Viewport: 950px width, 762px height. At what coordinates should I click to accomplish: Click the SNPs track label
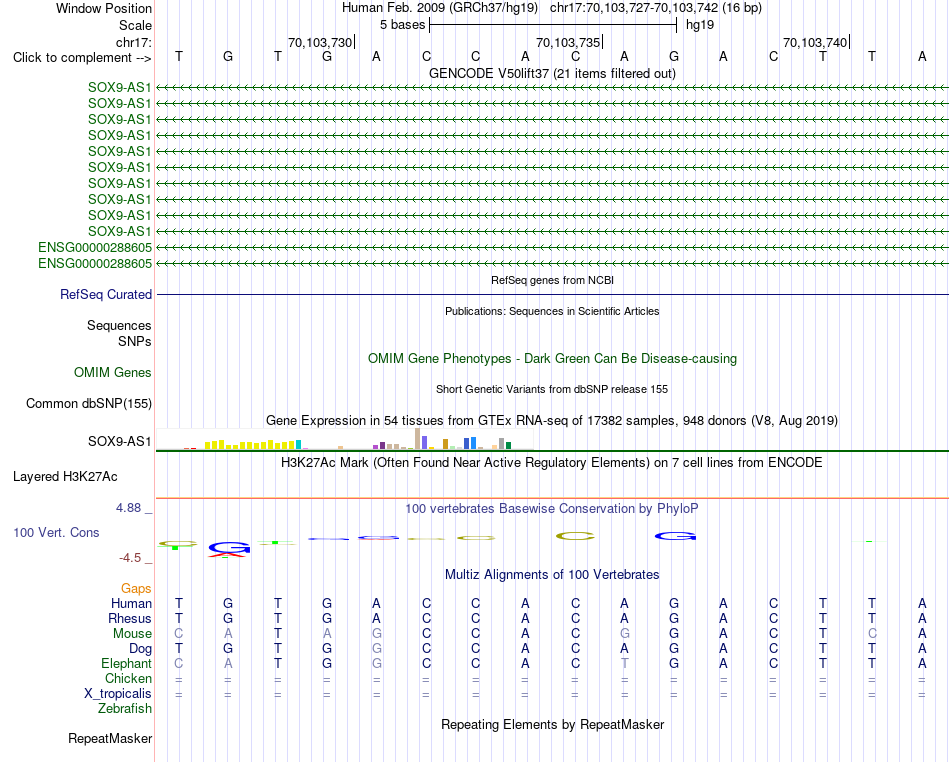click(x=135, y=342)
